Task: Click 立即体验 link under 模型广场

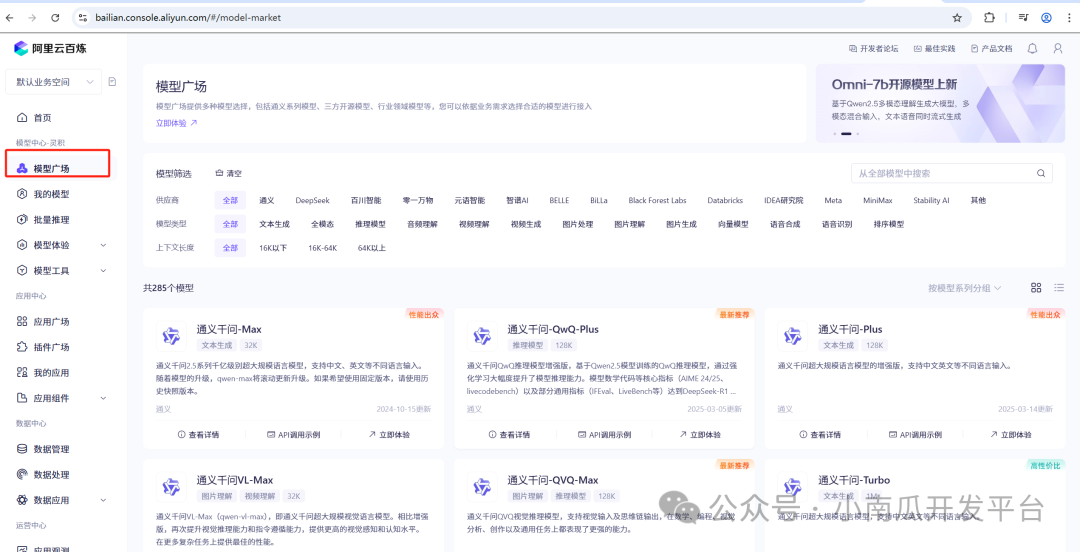Action: (x=176, y=123)
